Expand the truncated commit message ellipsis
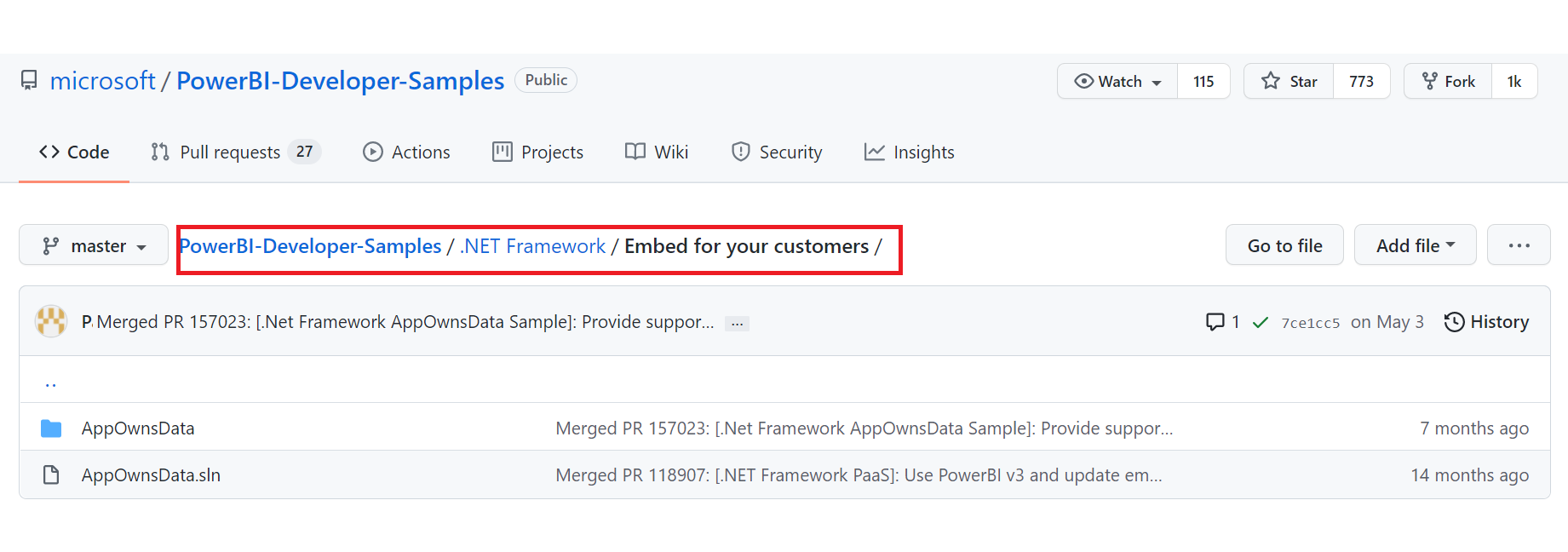The height and width of the screenshot is (552, 1568). pos(737,324)
